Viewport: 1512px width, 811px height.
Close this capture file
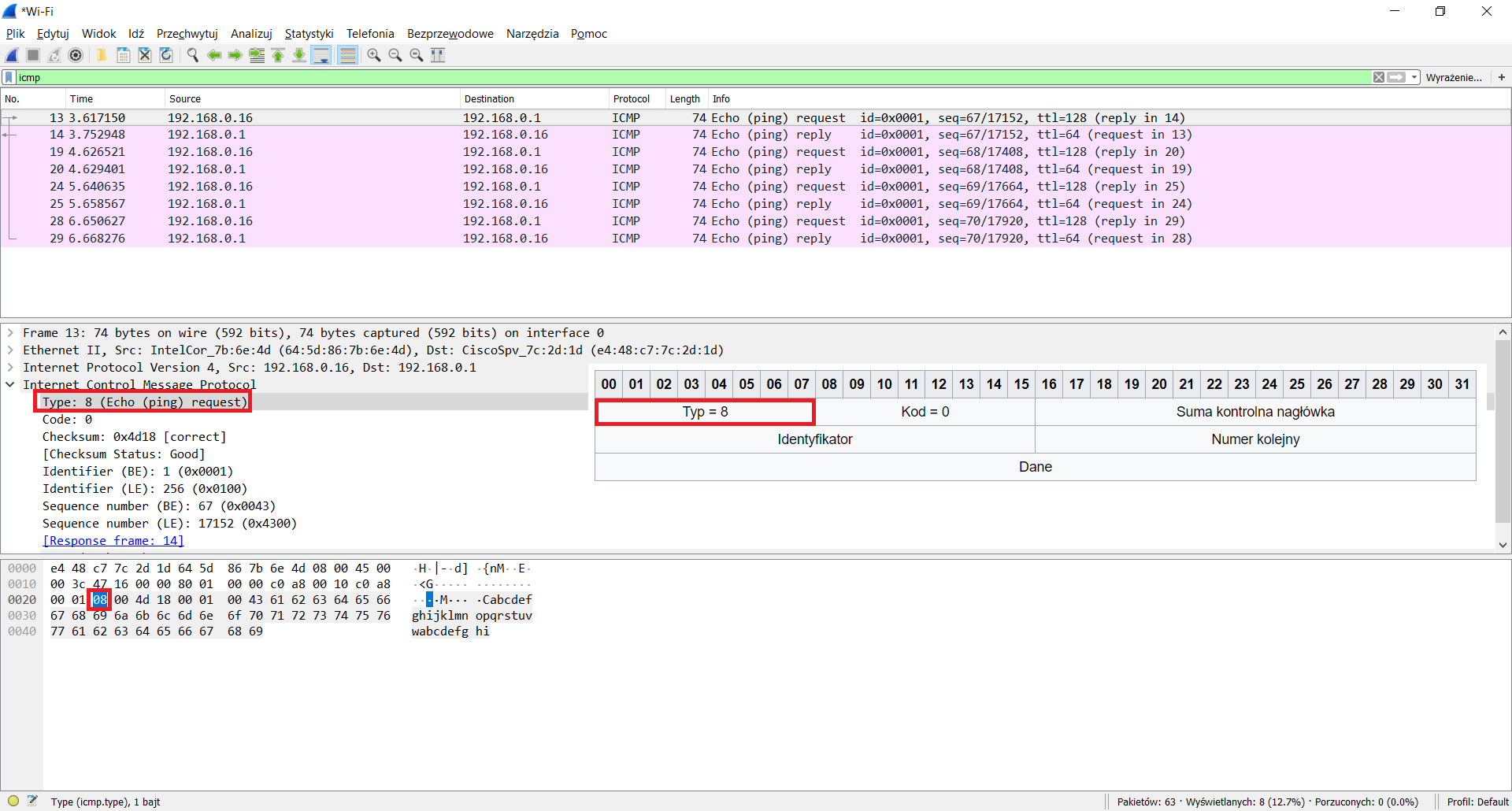[145, 55]
